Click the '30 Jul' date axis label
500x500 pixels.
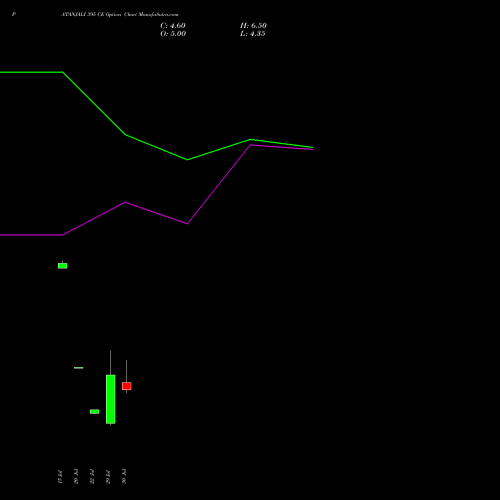coord(124,476)
